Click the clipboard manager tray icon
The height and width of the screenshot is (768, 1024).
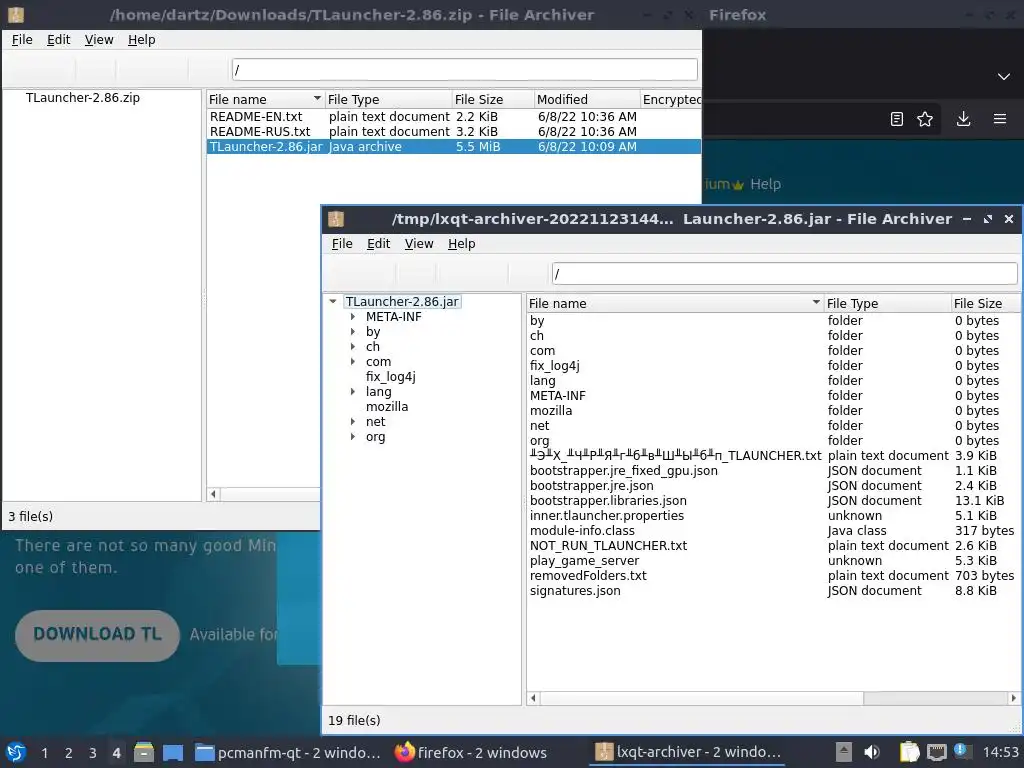[x=909, y=752]
